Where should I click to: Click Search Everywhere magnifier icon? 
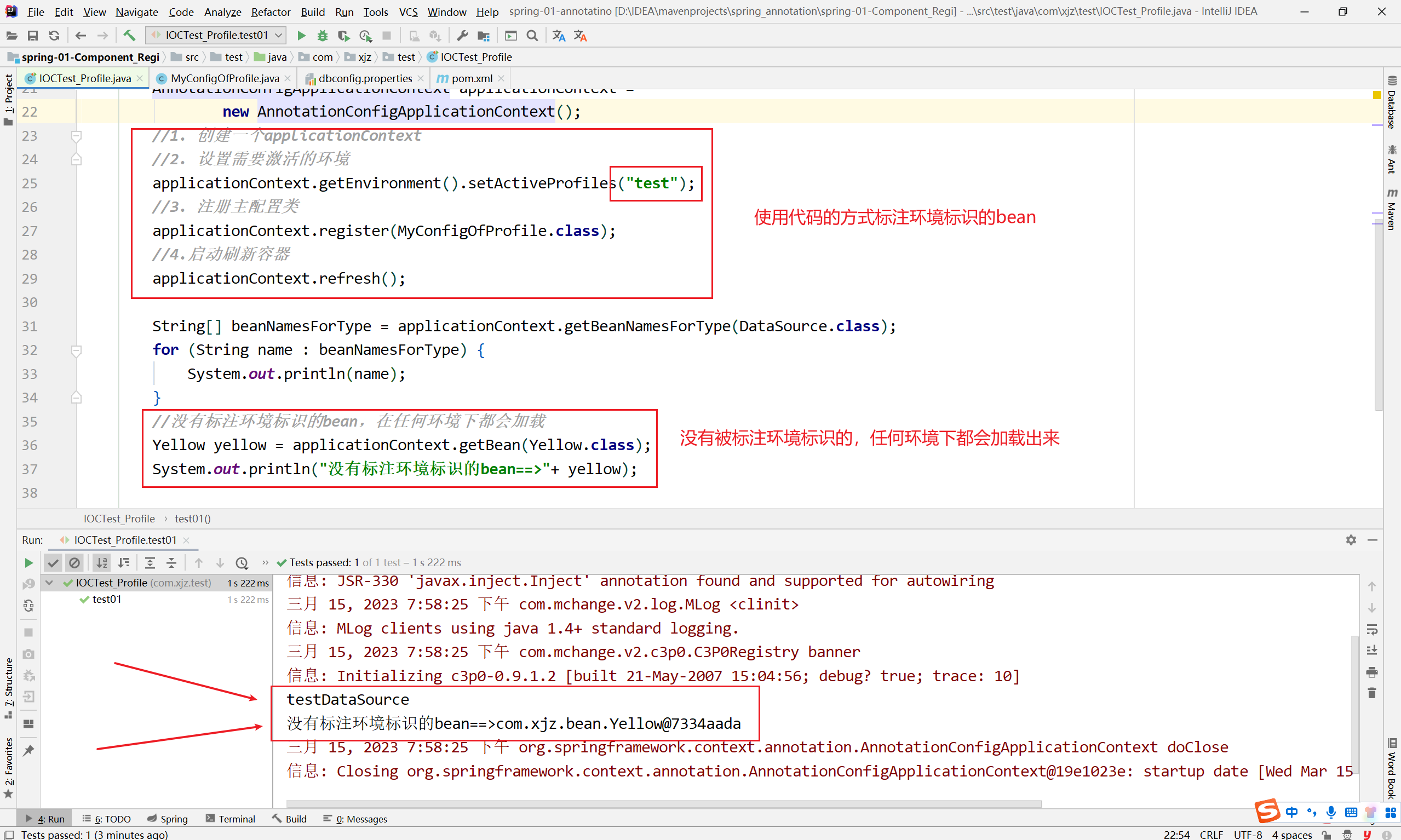[x=532, y=36]
